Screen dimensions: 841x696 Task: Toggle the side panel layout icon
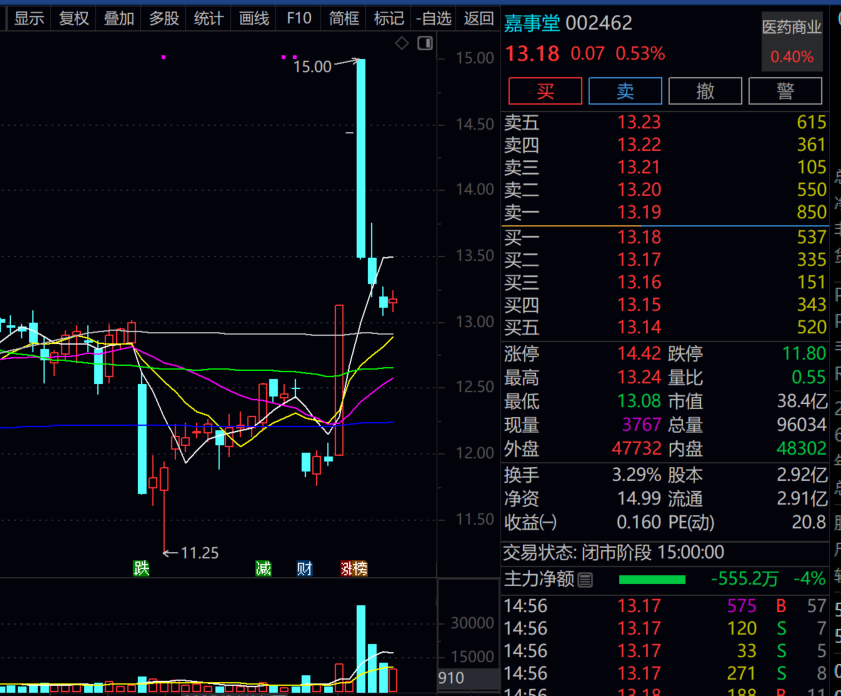pos(425,43)
